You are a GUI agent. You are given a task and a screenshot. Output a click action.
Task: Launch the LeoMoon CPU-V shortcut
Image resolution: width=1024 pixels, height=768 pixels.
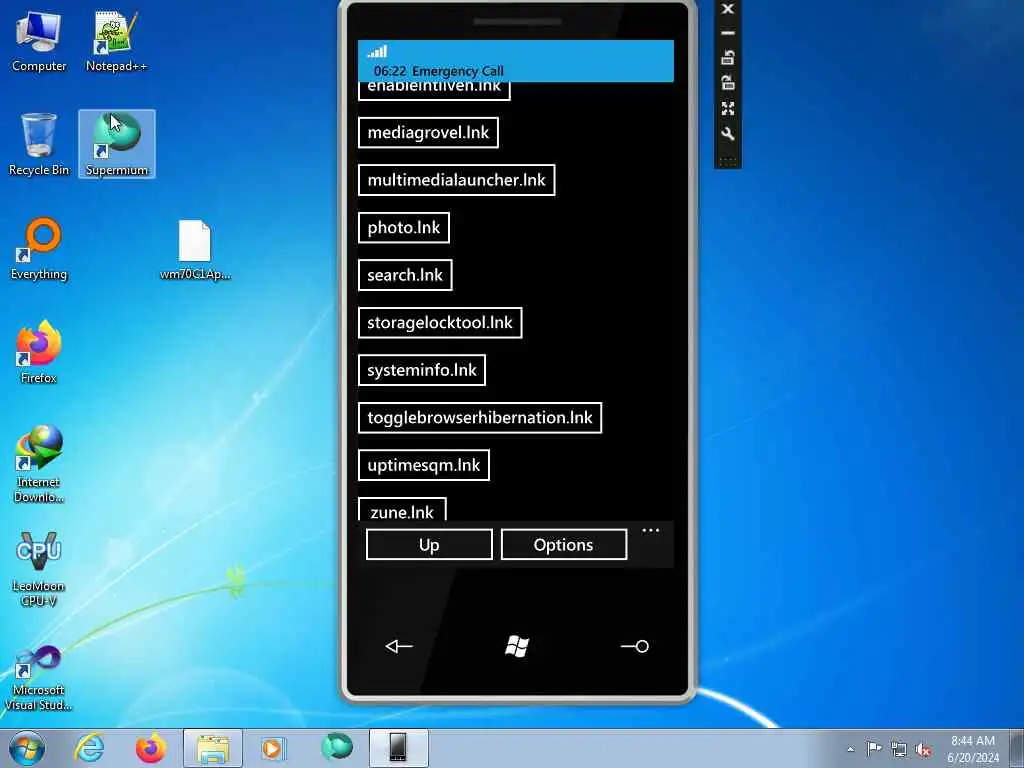pyautogui.click(x=39, y=569)
